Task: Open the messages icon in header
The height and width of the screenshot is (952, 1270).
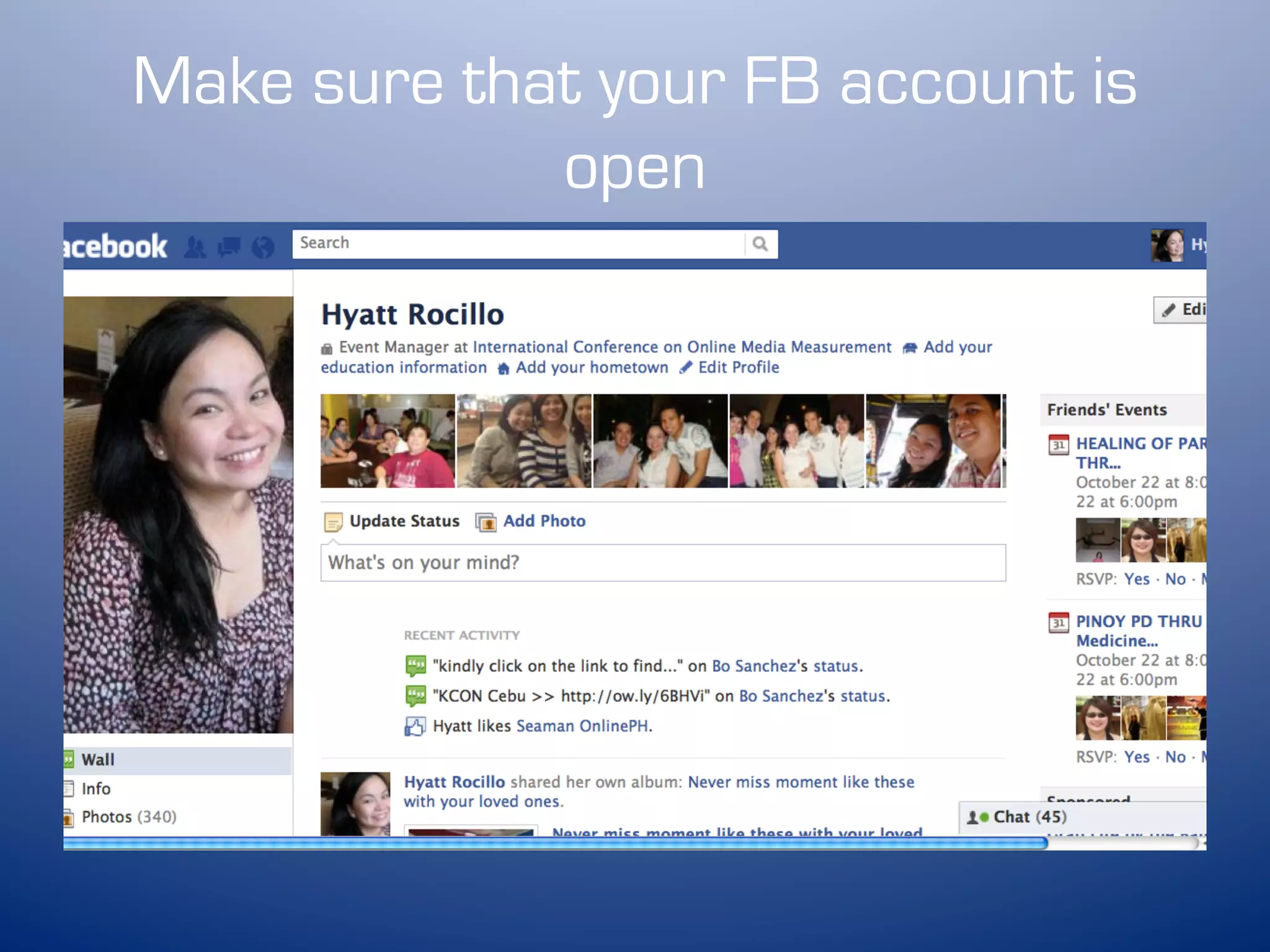Action: 229,247
